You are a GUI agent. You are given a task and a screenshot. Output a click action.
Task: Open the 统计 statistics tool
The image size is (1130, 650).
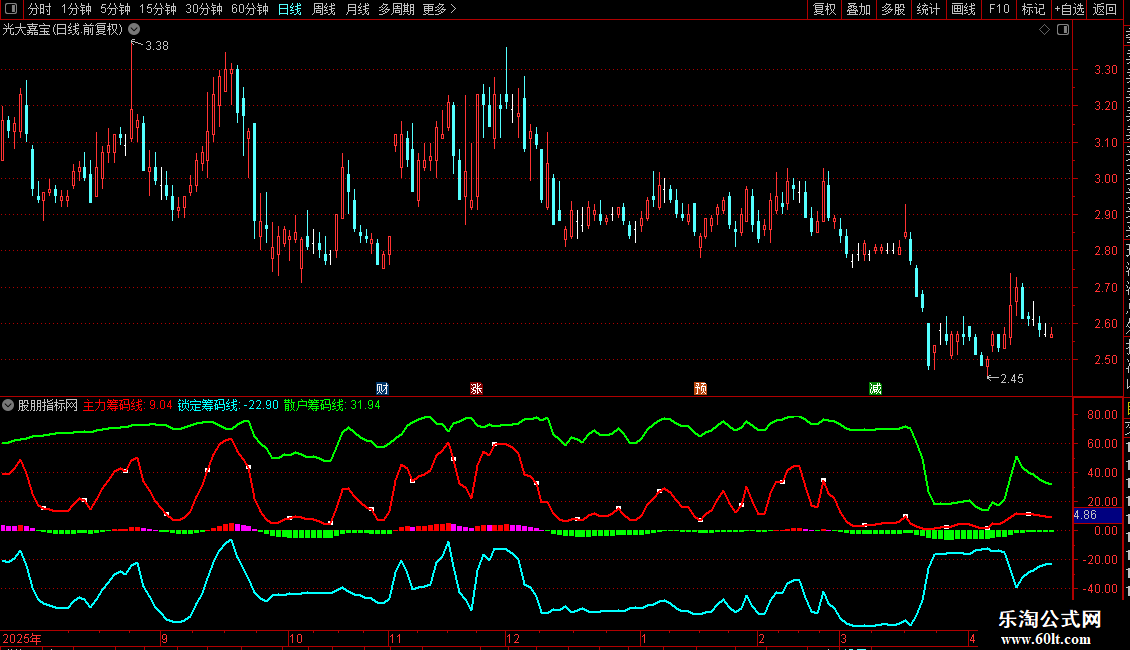click(928, 9)
